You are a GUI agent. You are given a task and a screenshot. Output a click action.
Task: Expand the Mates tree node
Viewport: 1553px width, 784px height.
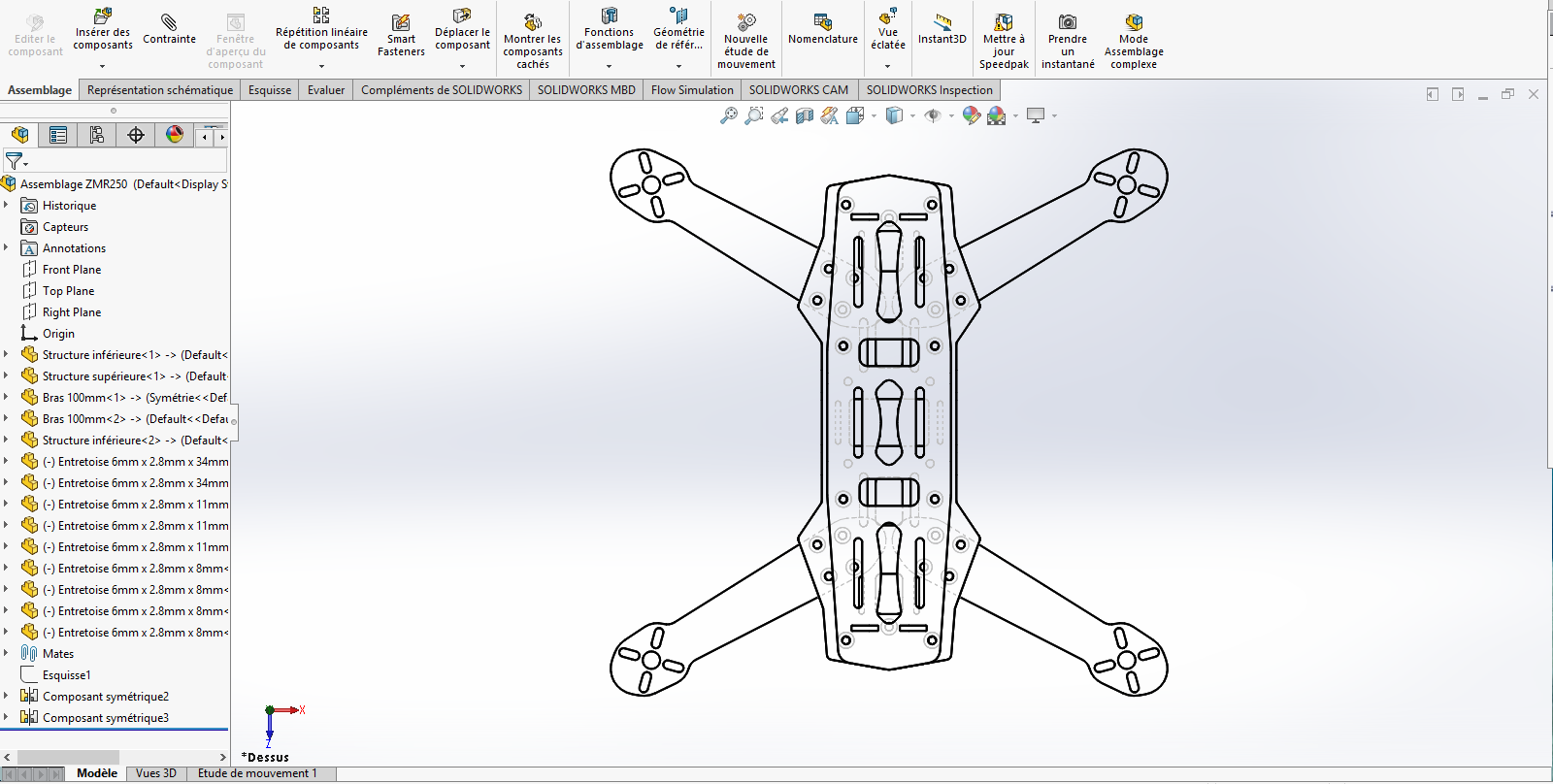[x=6, y=653]
